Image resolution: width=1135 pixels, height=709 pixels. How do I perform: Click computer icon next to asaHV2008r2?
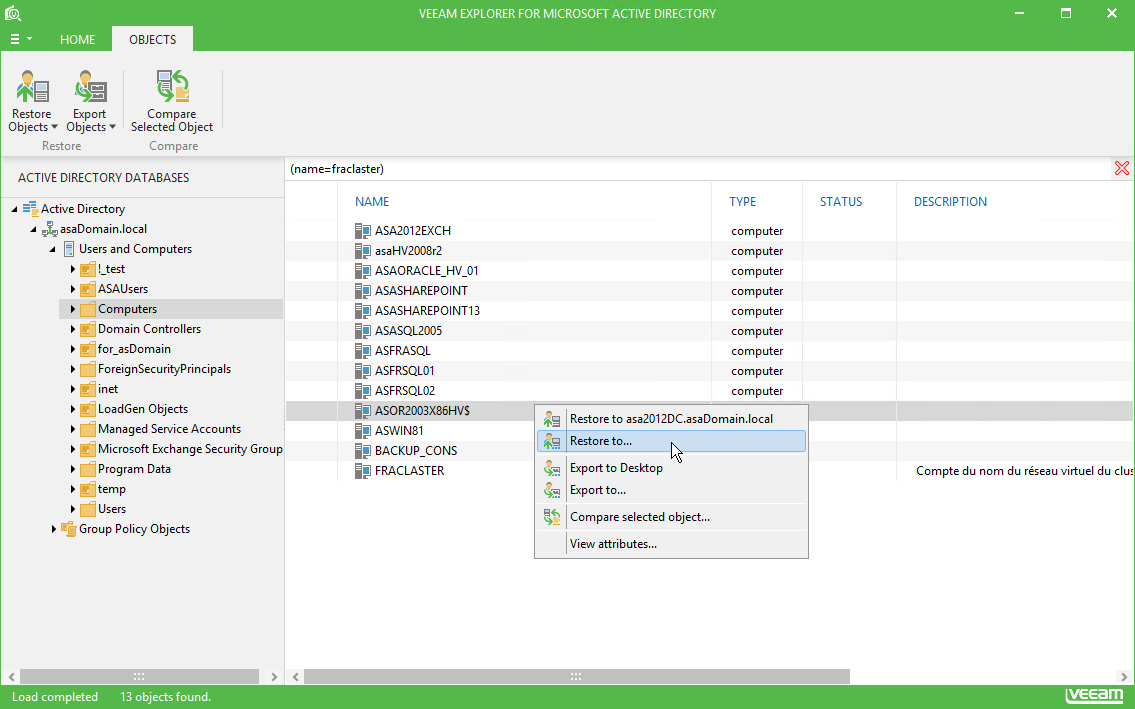tap(363, 251)
